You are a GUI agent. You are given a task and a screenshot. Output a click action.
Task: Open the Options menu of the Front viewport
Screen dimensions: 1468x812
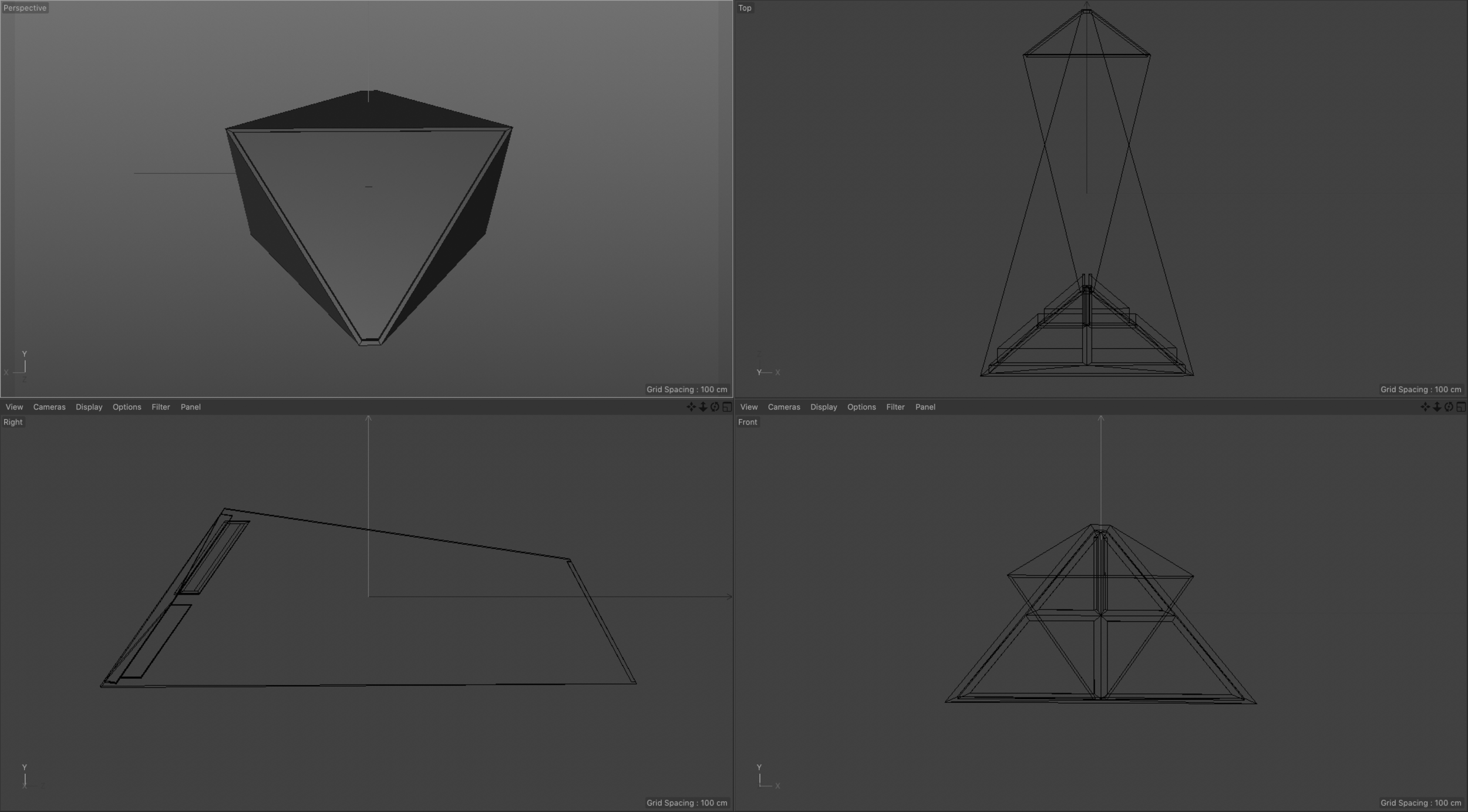[x=861, y=407]
